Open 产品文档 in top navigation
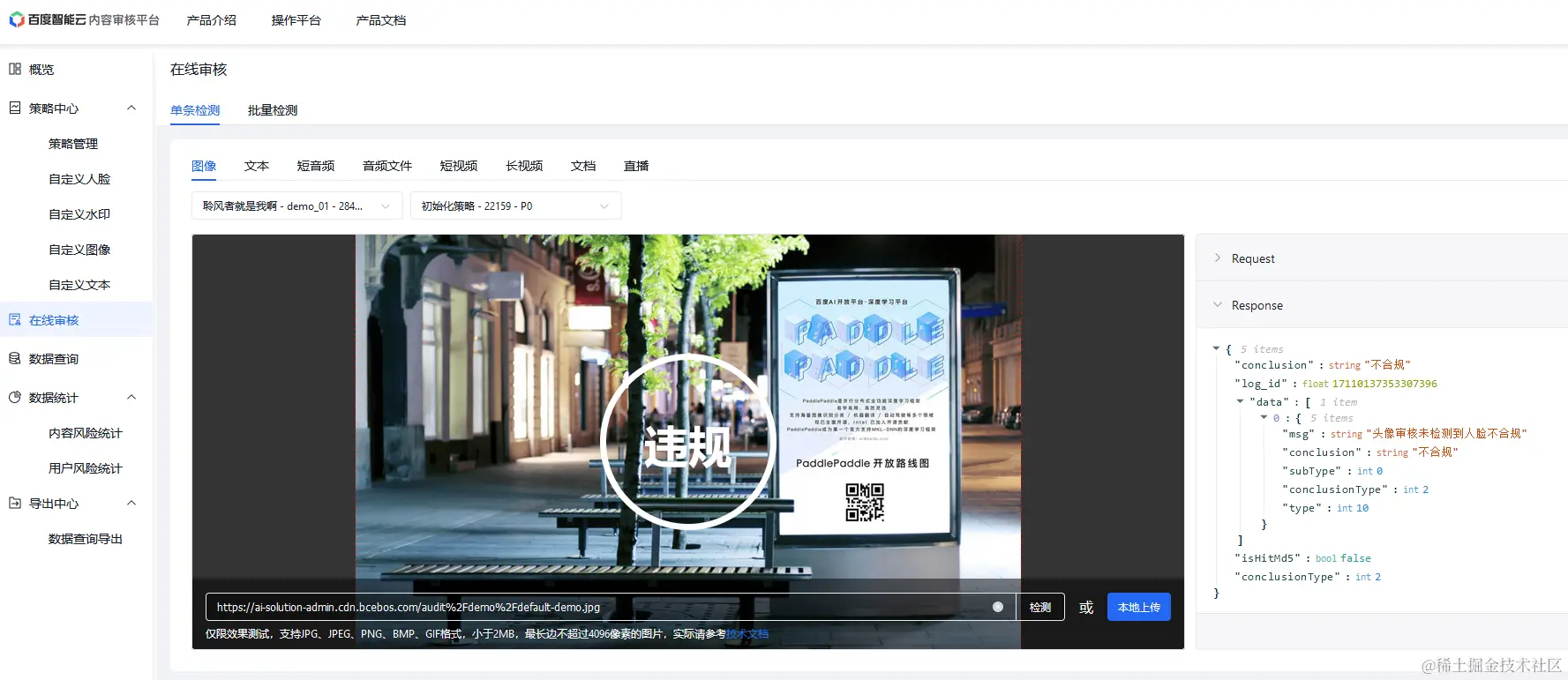 coord(381,20)
